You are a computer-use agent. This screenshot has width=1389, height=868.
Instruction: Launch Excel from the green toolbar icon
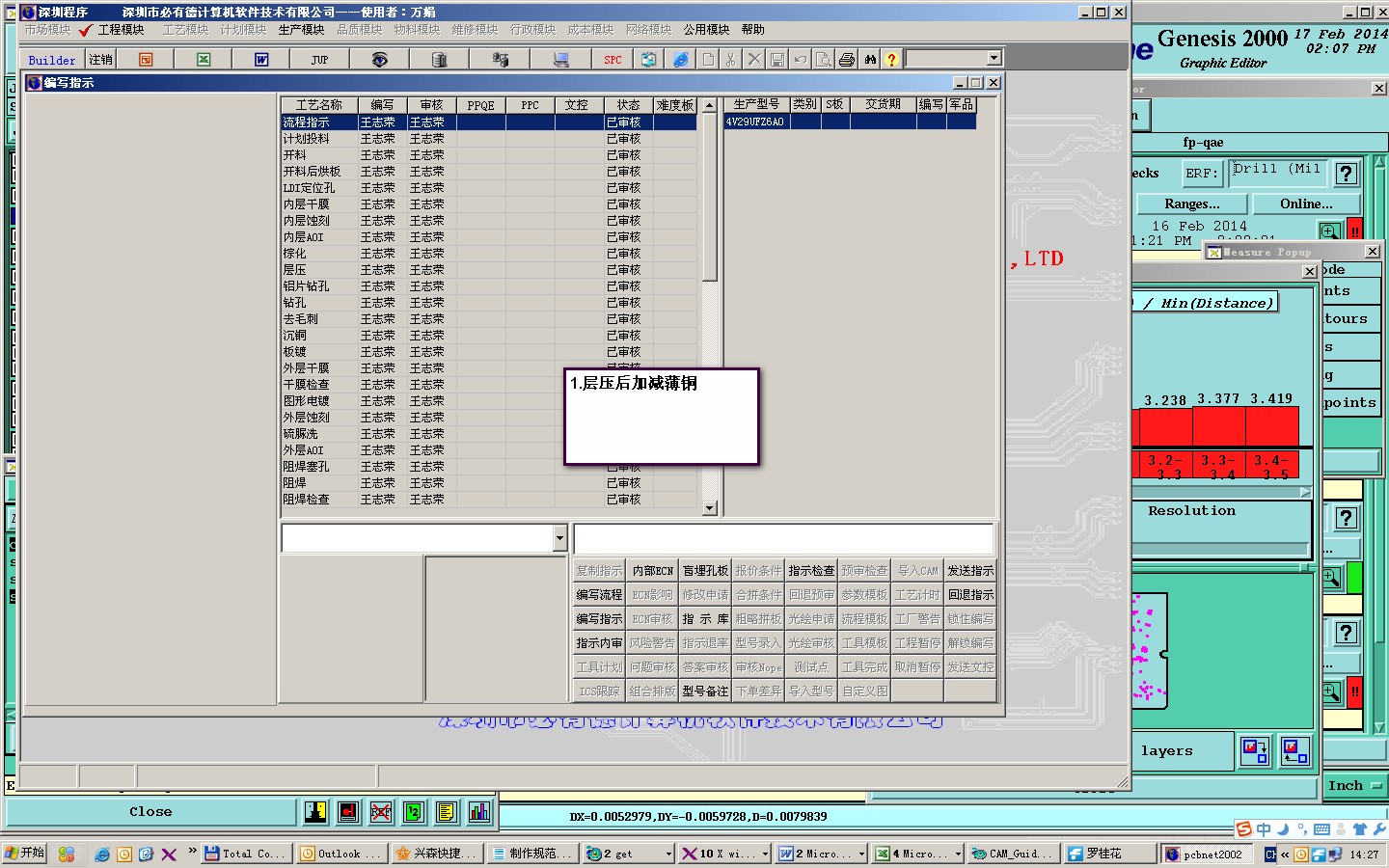click(x=204, y=60)
